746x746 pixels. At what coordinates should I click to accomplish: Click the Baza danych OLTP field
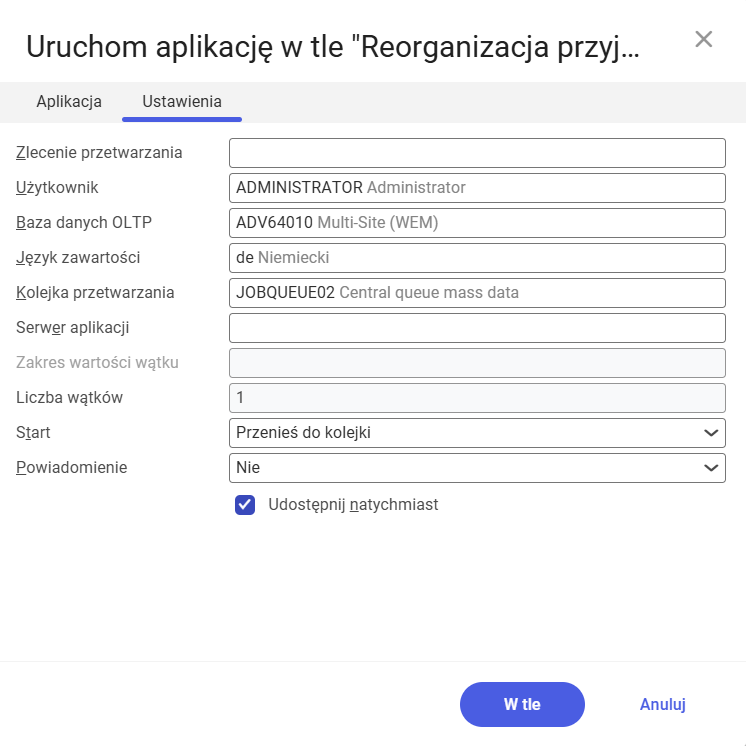477,223
